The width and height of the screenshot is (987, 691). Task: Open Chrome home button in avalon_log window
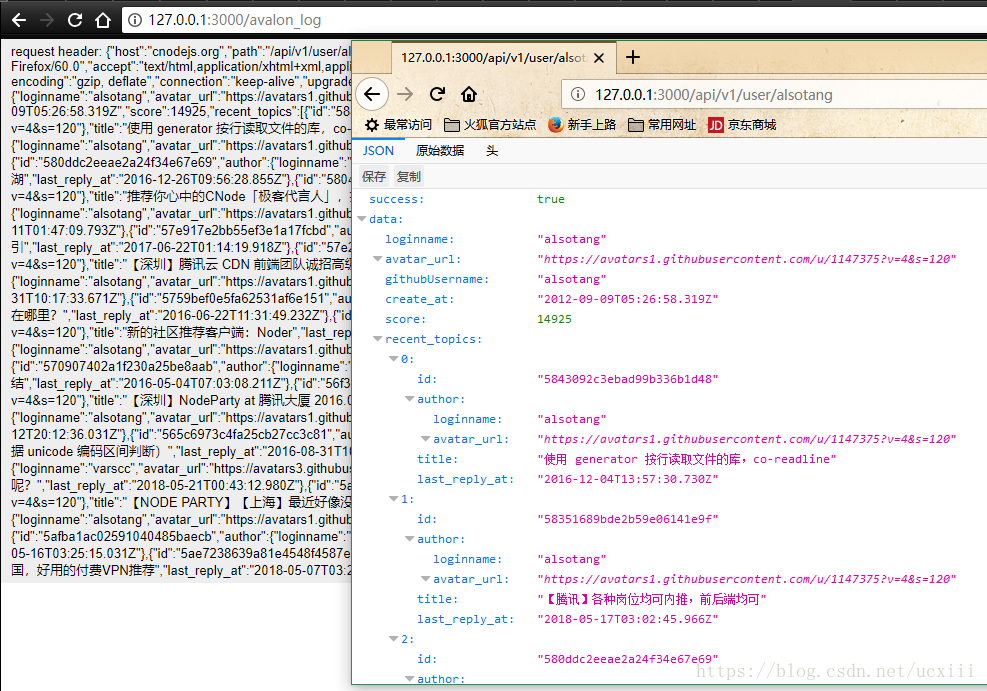coord(103,20)
